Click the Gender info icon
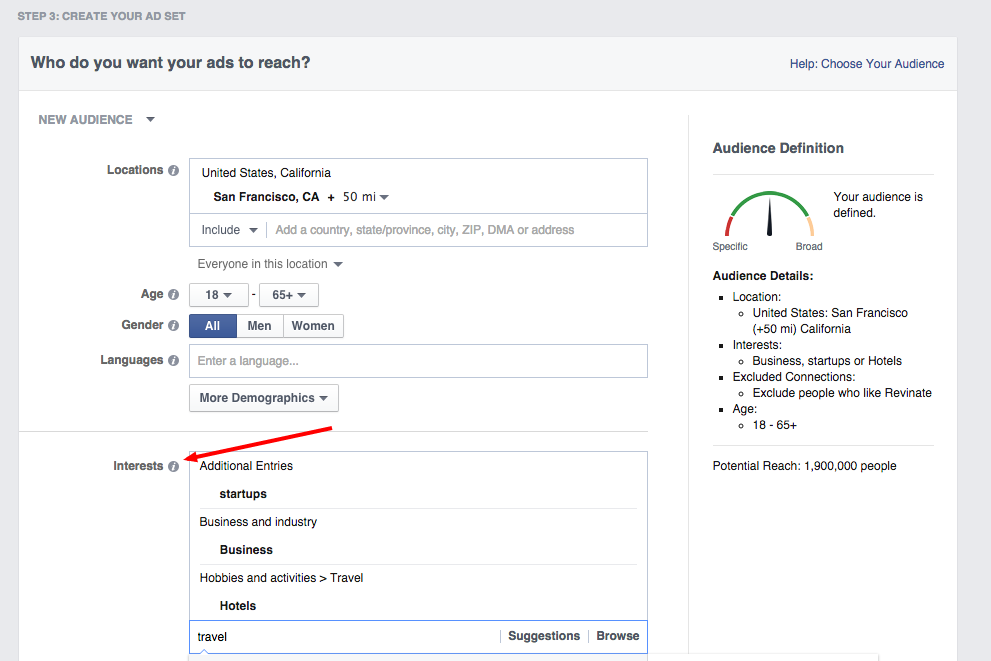The height and width of the screenshot is (661, 991). [173, 326]
